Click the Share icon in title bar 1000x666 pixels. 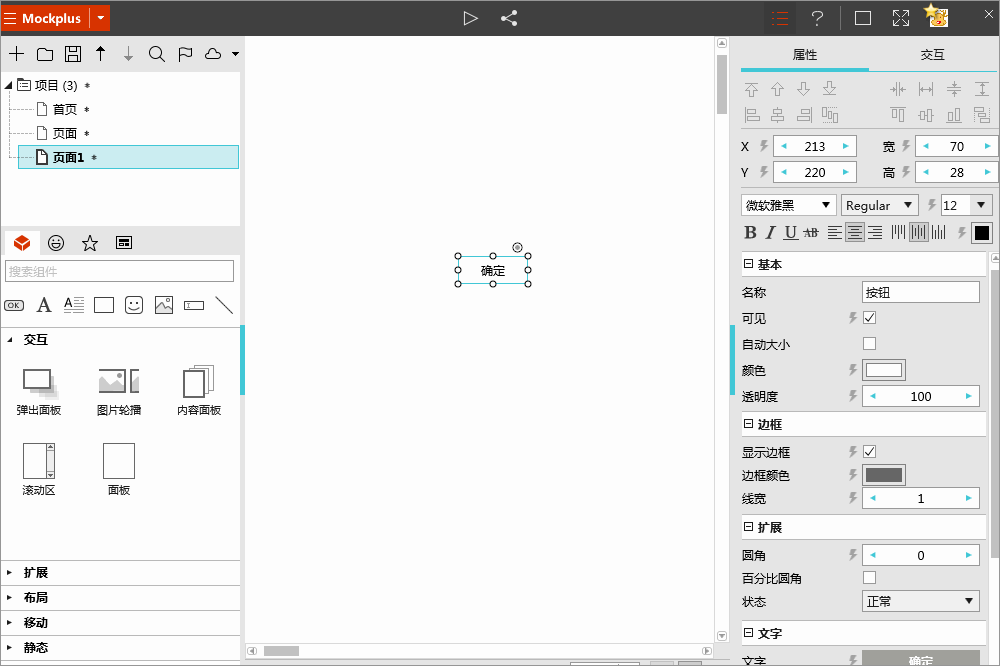pos(509,18)
